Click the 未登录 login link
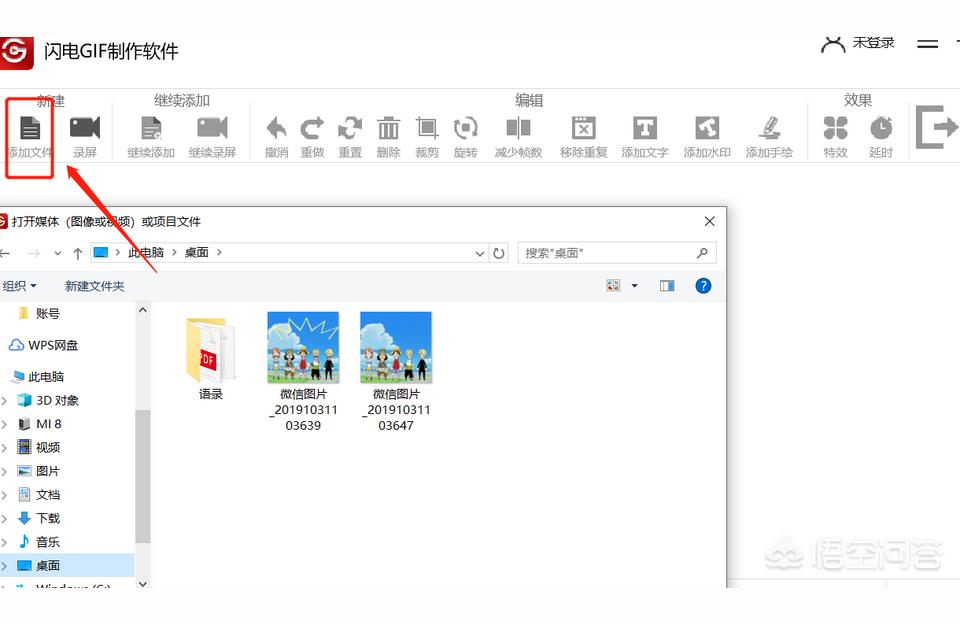 click(872, 44)
